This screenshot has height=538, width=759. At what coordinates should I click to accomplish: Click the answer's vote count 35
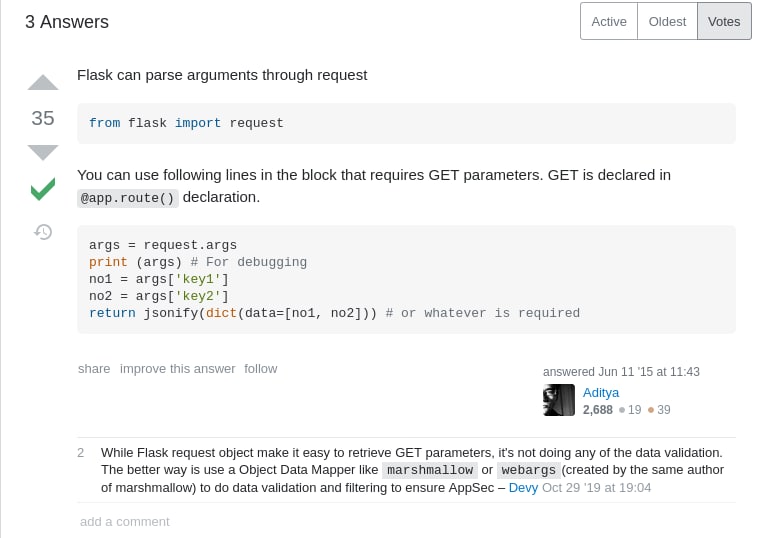[x=43, y=118]
